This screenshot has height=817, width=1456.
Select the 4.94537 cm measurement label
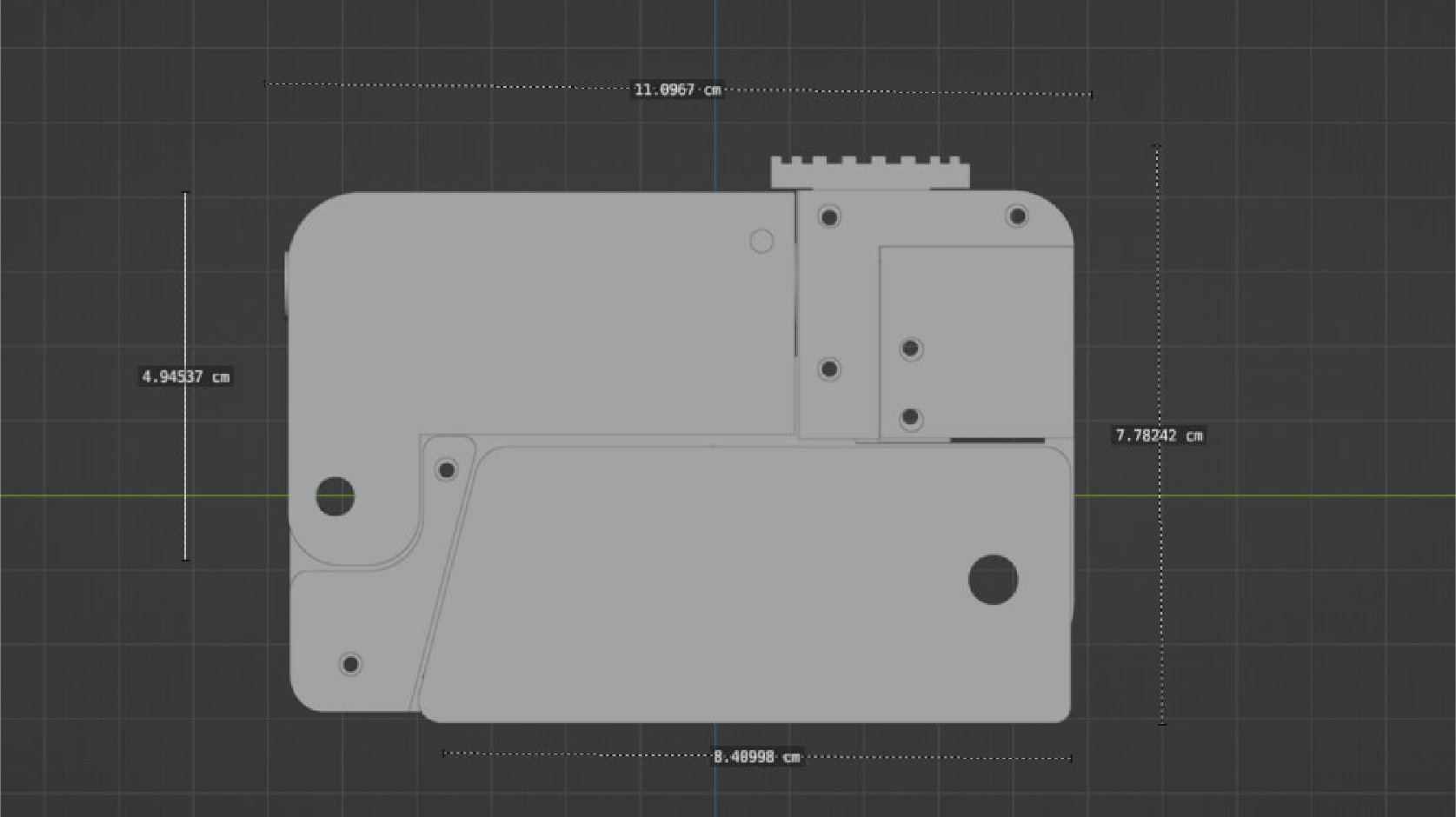pyautogui.click(x=186, y=376)
